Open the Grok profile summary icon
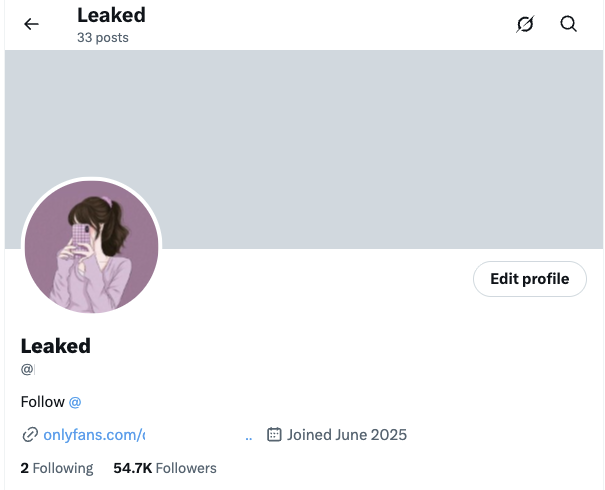605x490 pixels. (x=525, y=24)
